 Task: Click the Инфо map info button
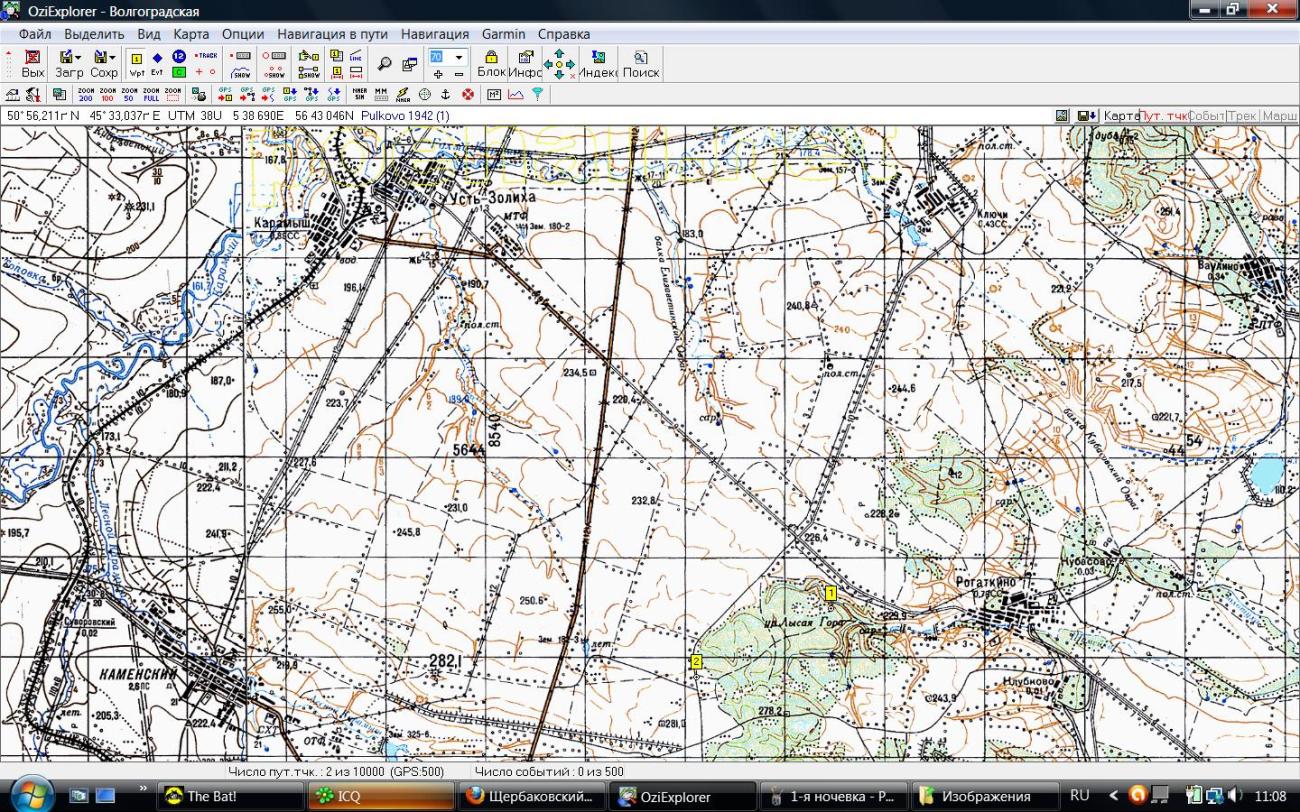click(525, 64)
